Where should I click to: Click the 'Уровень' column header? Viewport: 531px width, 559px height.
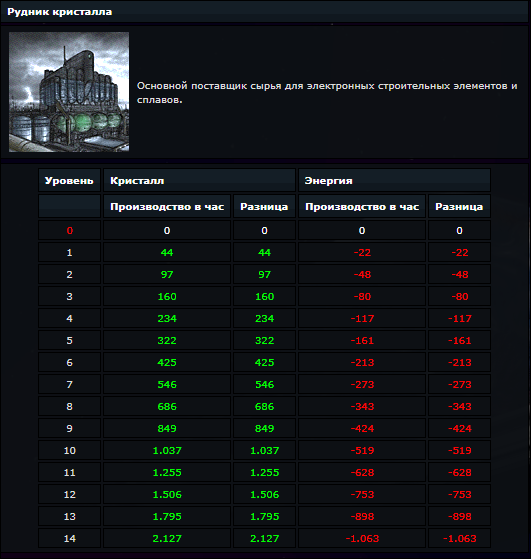coord(69,181)
